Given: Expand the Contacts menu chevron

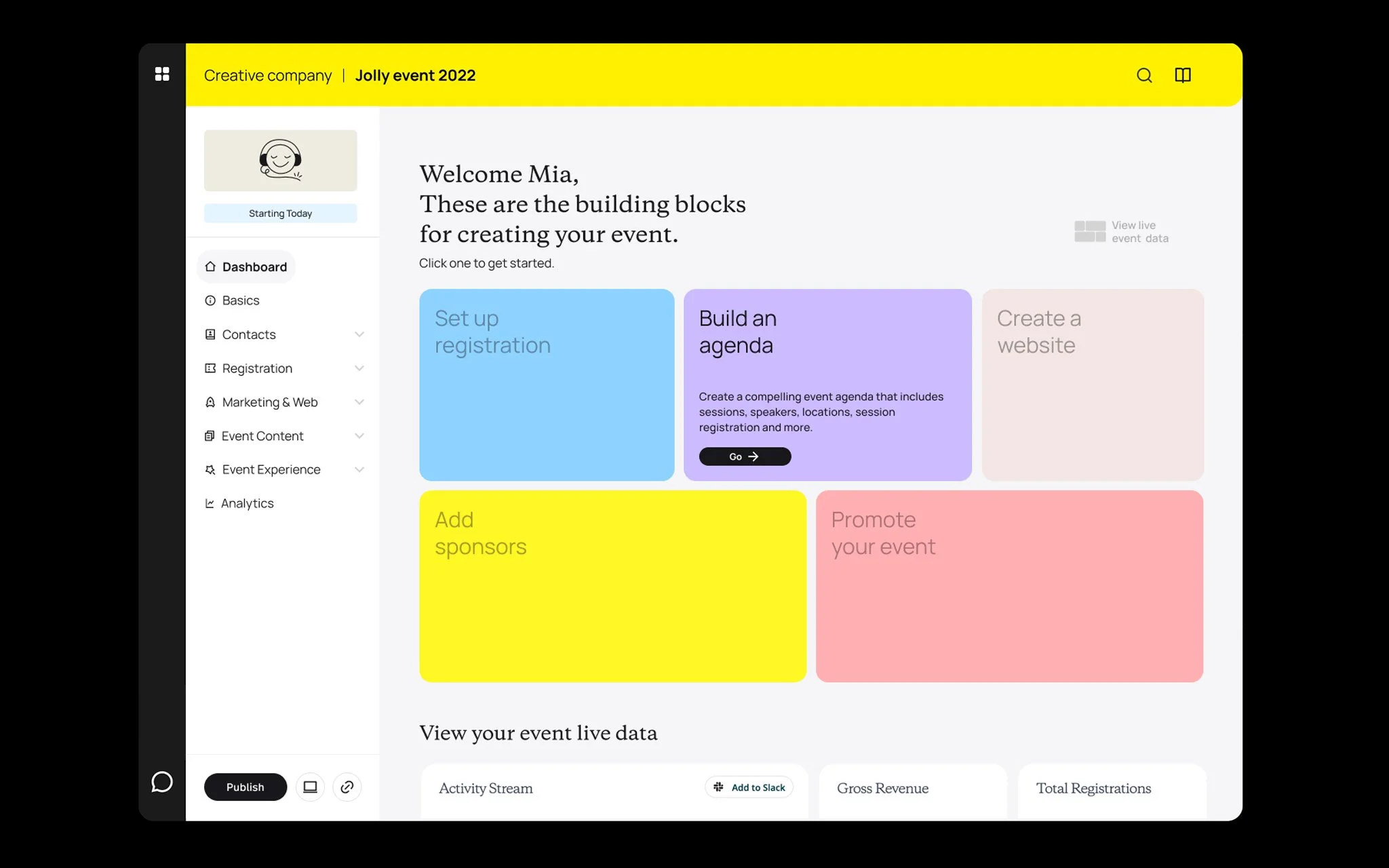Looking at the screenshot, I should pyautogui.click(x=359, y=334).
